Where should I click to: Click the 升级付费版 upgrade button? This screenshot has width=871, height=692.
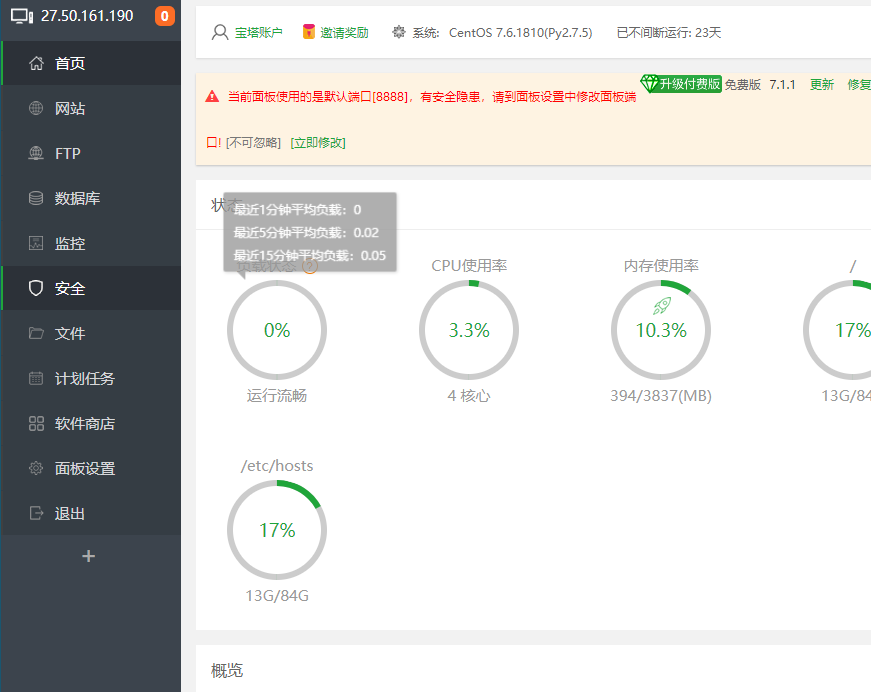681,84
